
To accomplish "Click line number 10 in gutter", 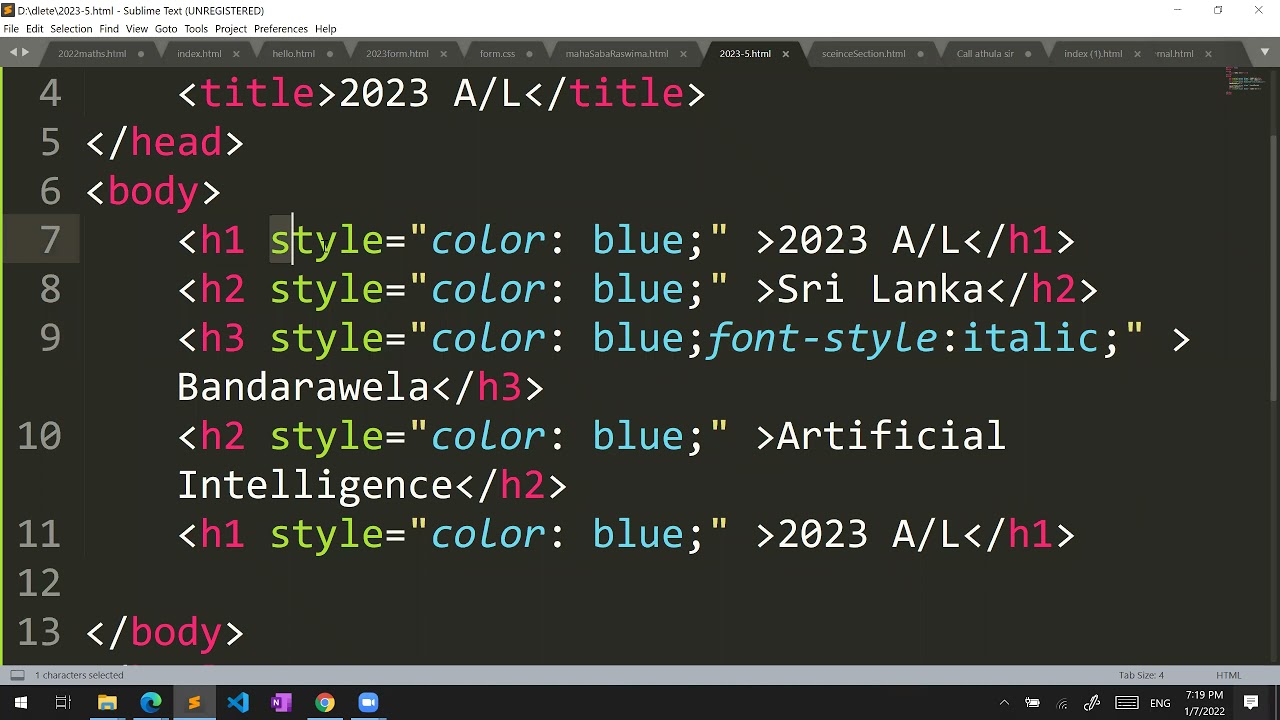I will (39, 437).
